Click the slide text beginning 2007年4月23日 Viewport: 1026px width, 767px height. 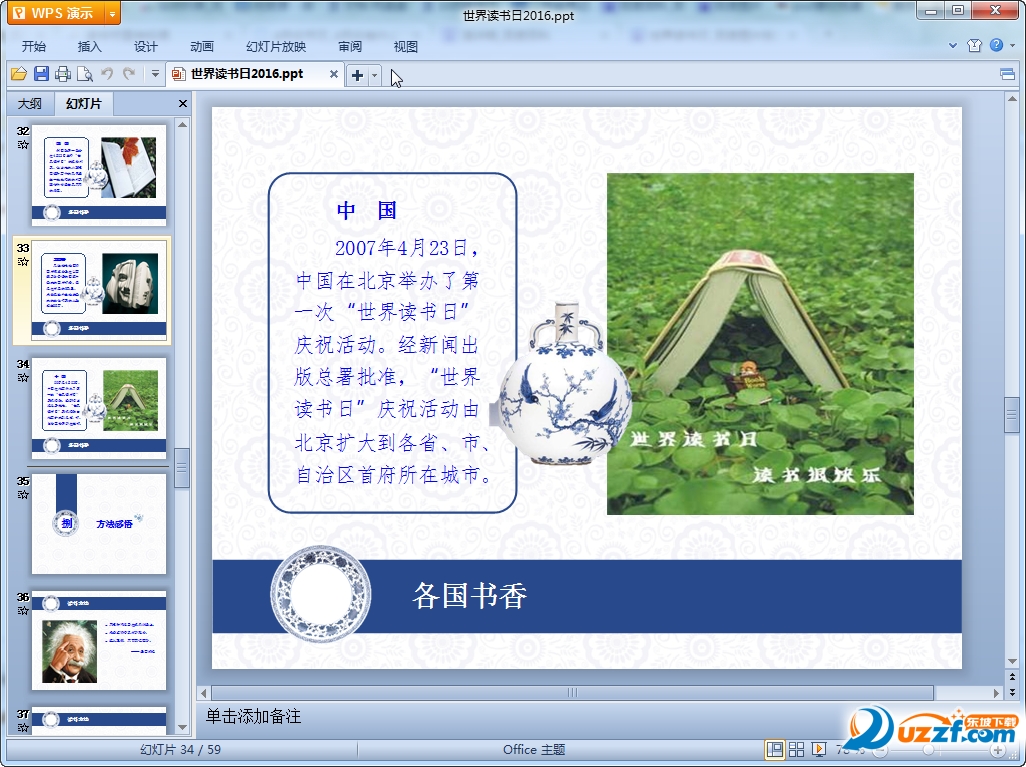coord(393,361)
